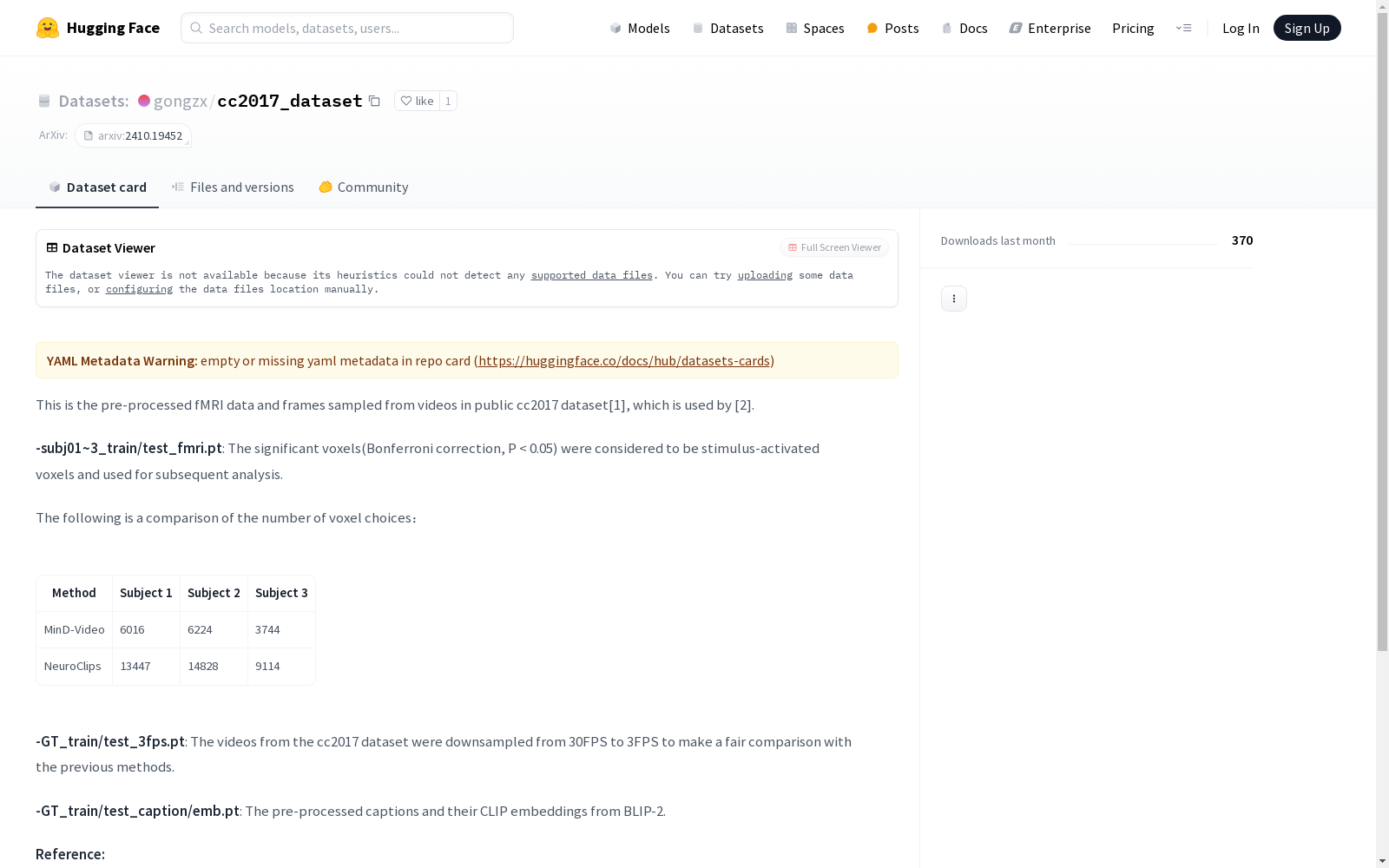Image resolution: width=1389 pixels, height=868 pixels.
Task: Select table cell 13447
Action: (146, 667)
